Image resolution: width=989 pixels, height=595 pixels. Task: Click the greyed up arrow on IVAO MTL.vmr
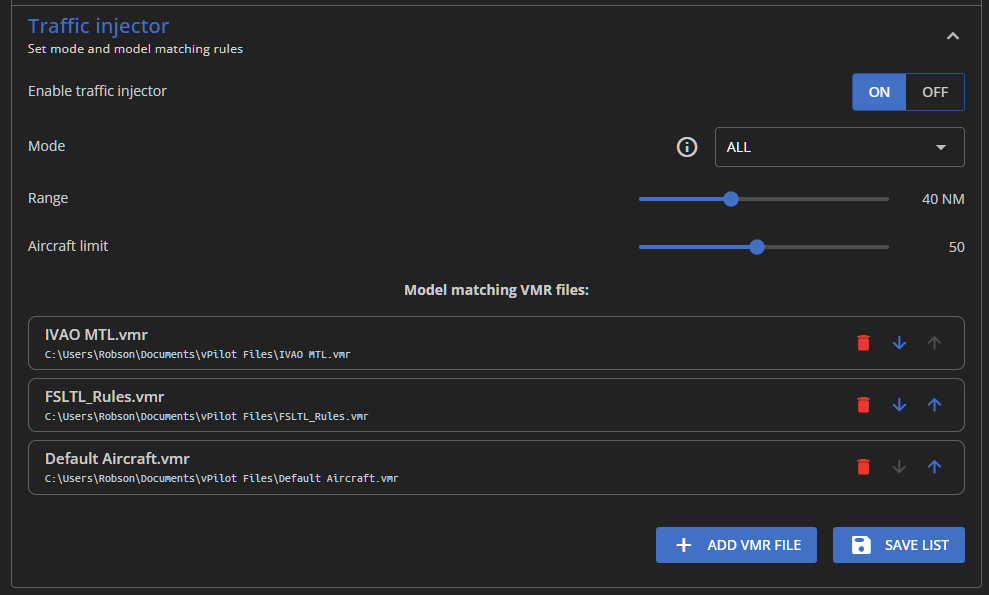[934, 343]
